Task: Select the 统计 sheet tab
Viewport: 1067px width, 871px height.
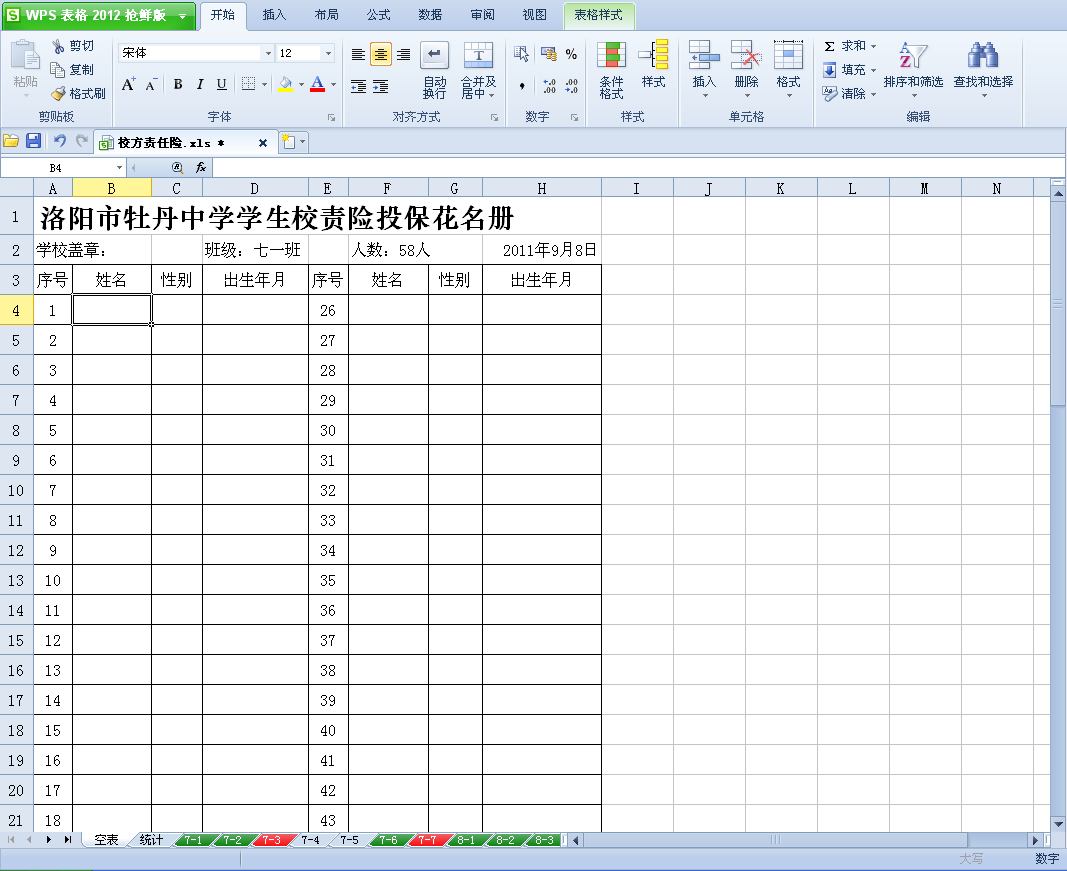Action: click(151, 840)
